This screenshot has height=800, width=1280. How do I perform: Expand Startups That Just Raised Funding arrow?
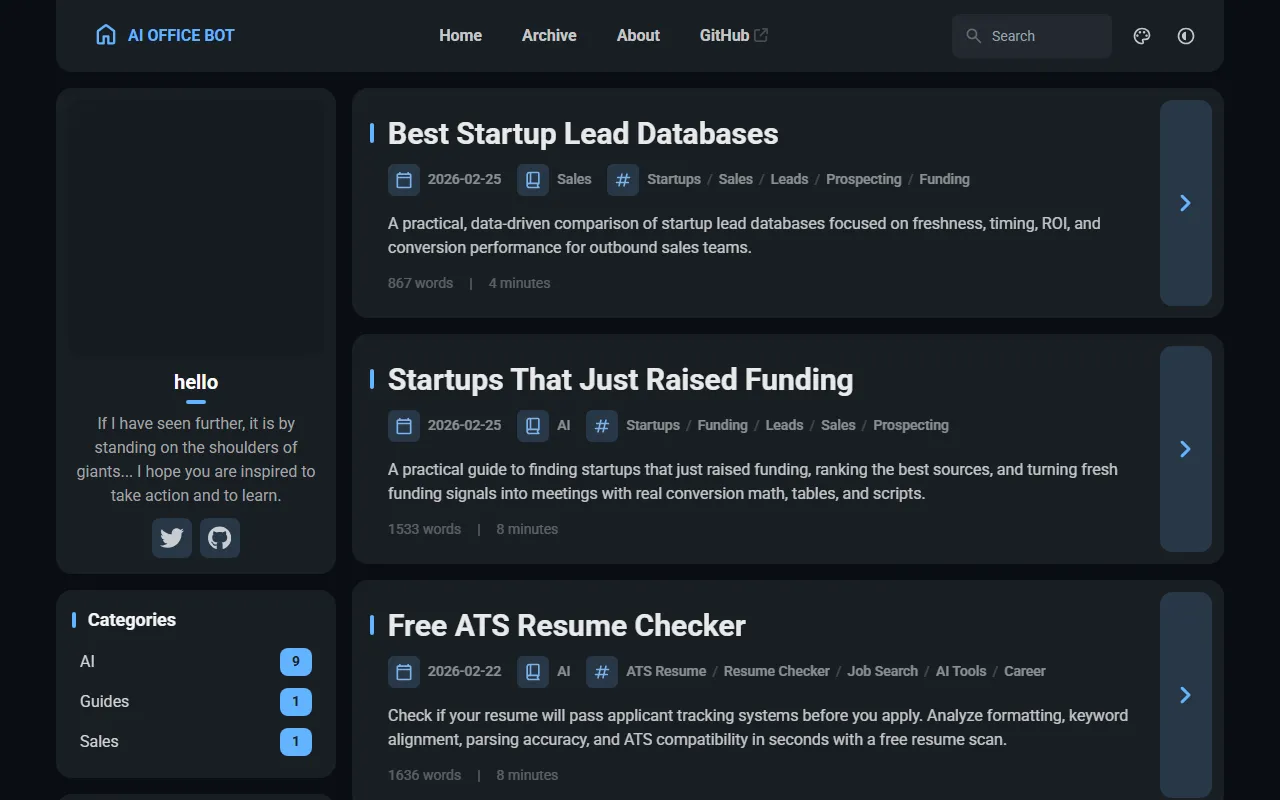tap(1185, 449)
